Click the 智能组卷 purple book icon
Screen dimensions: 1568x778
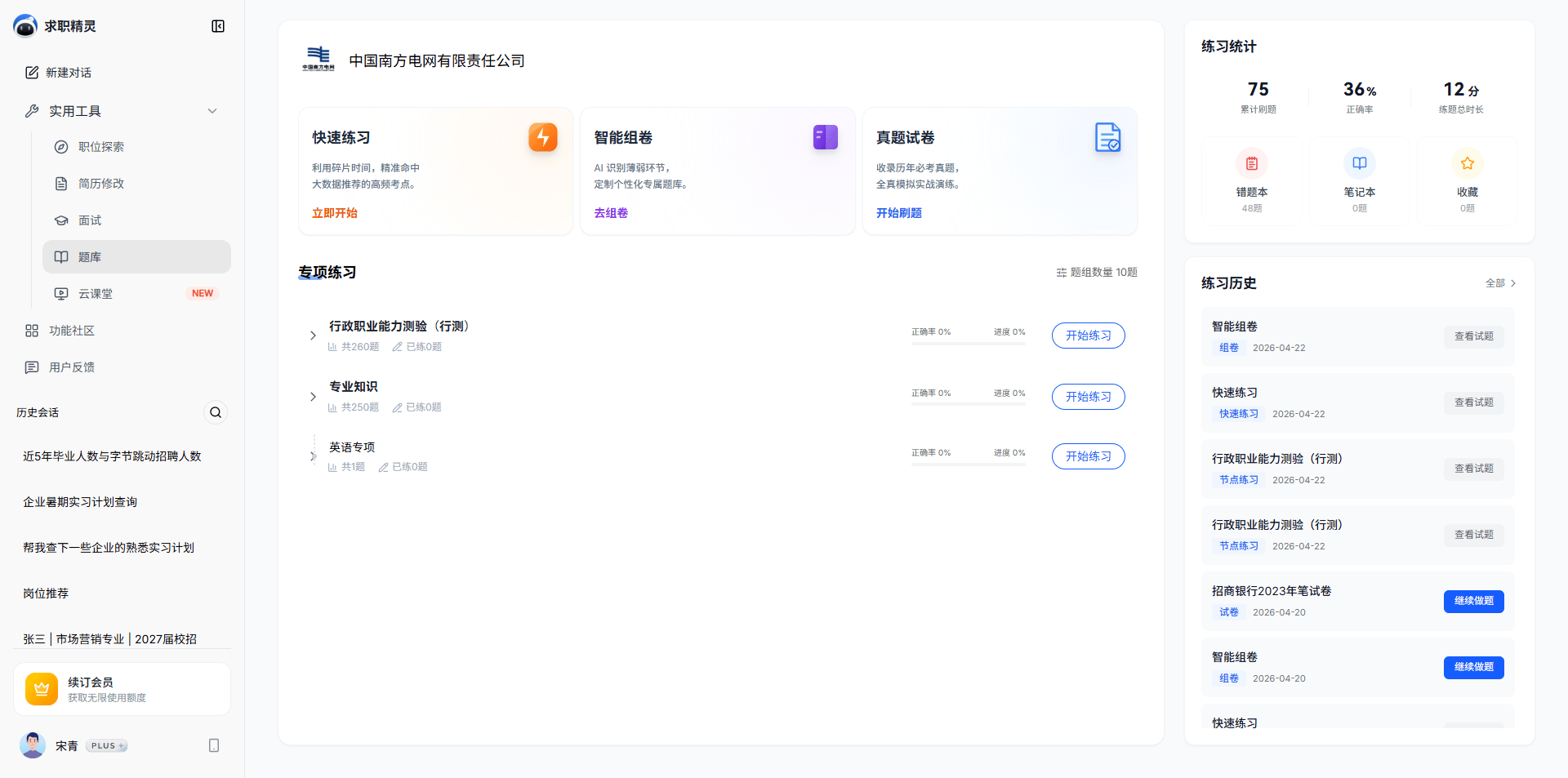[826, 137]
